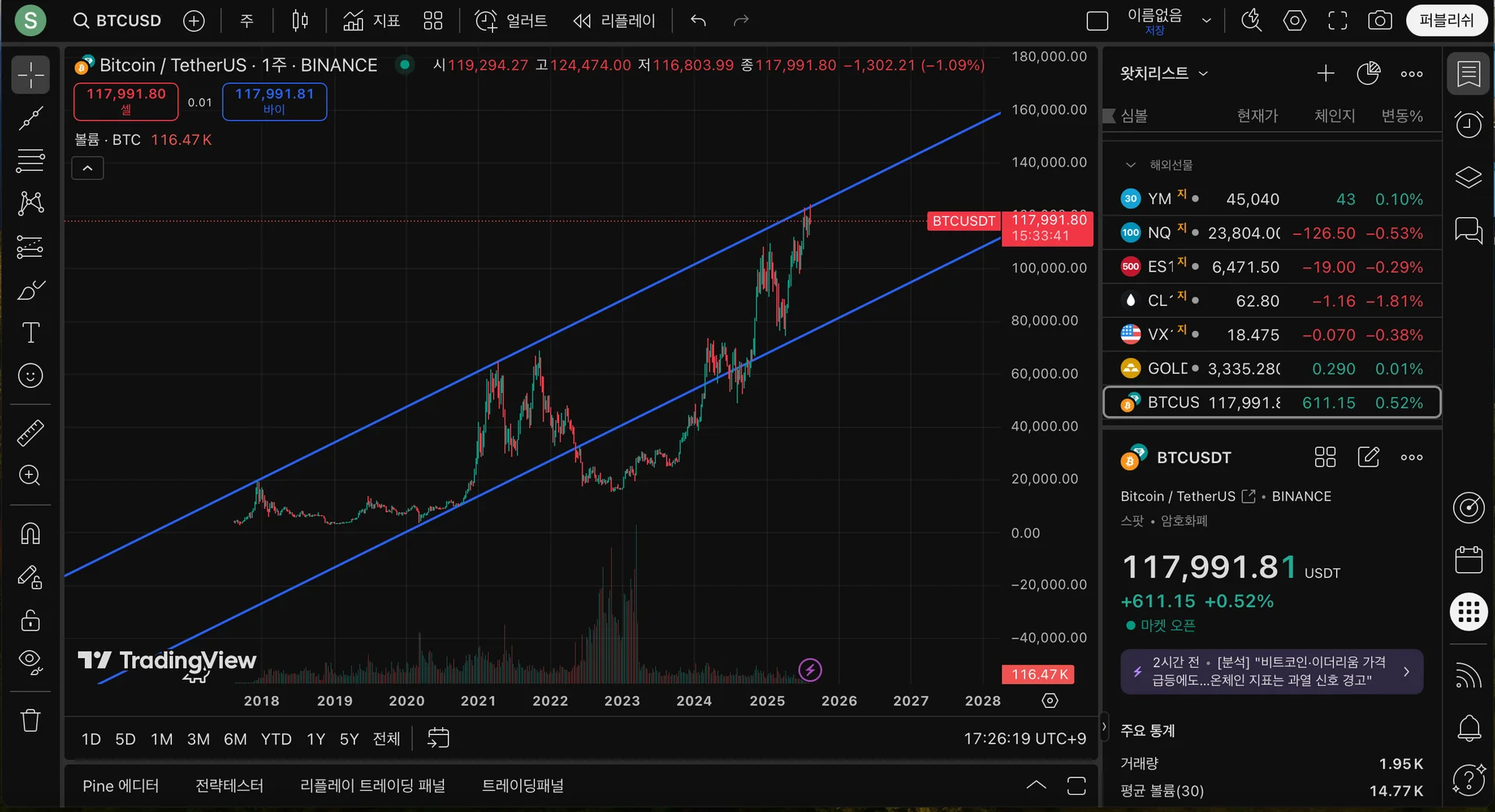Open the Bitcoin news headline banner
This screenshot has height=812, width=1495.
pyautogui.click(x=1272, y=671)
